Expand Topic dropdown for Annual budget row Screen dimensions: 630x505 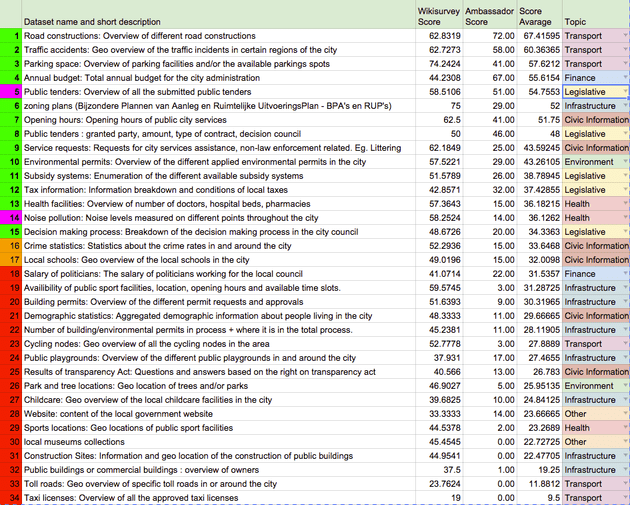point(624,77)
